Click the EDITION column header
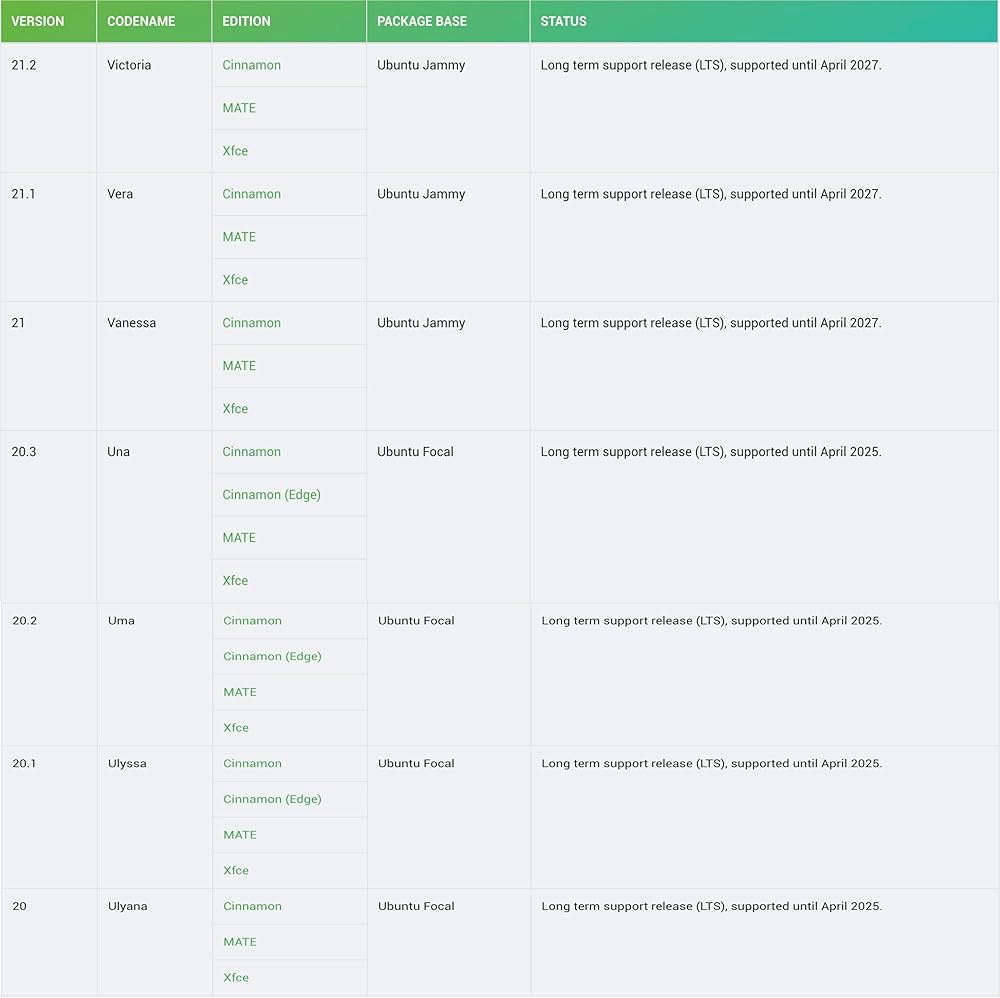This screenshot has width=1000, height=998. (x=246, y=21)
